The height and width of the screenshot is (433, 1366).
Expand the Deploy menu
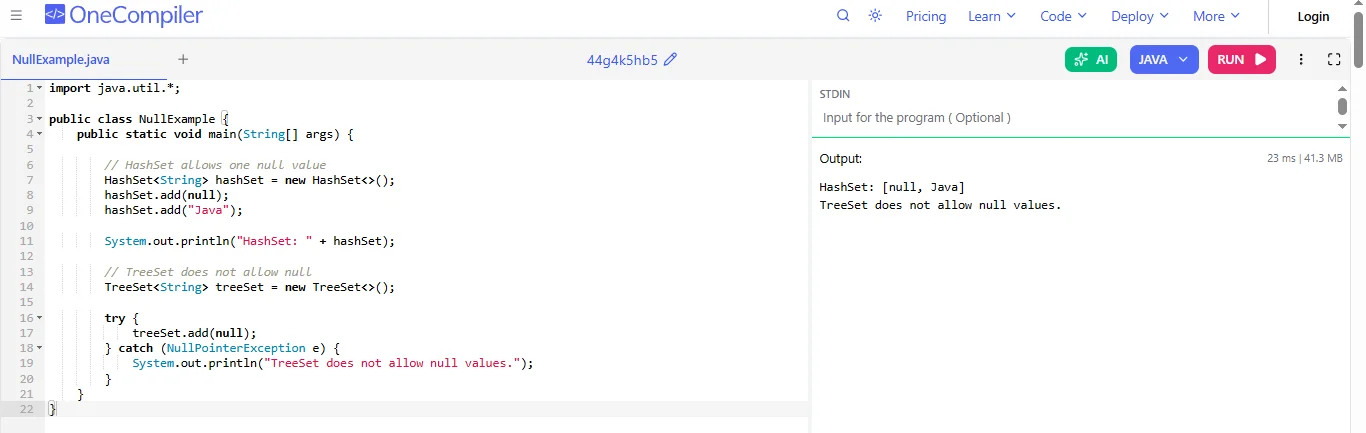1139,16
